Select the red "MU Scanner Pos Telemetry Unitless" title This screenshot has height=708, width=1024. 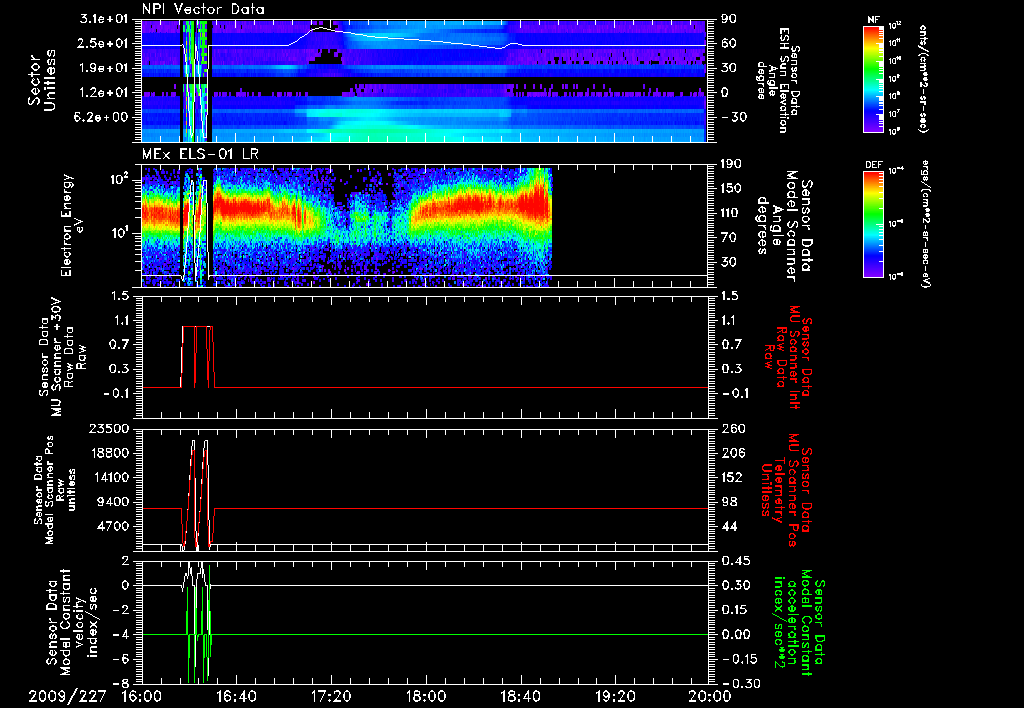787,490
